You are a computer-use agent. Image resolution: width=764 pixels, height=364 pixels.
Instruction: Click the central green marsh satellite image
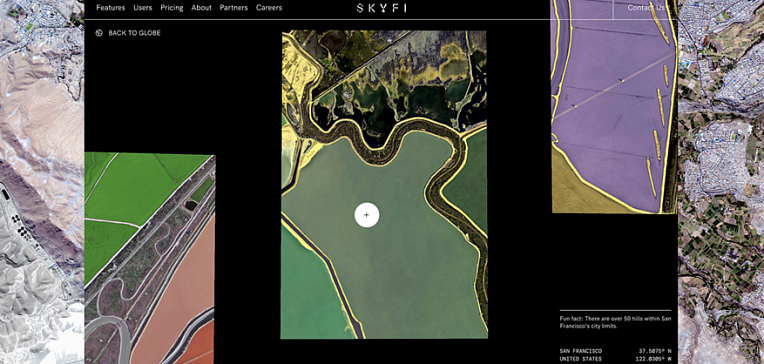pyautogui.click(x=384, y=184)
